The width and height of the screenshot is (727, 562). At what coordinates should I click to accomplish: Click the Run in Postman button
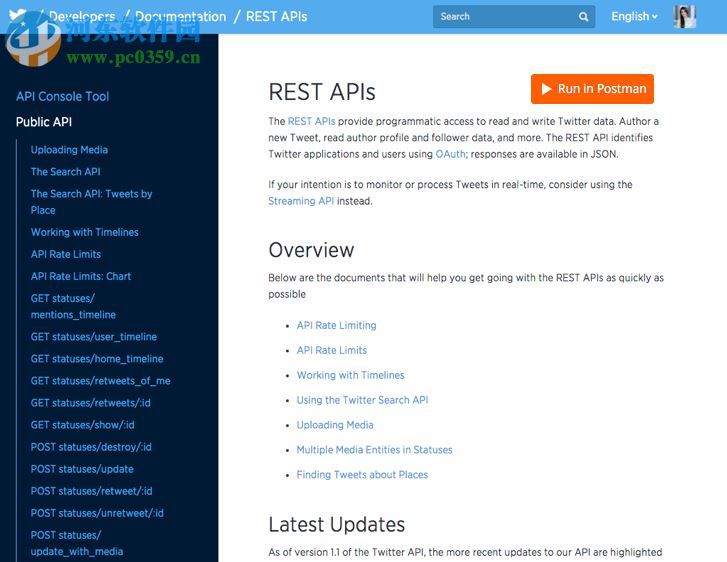(592, 89)
